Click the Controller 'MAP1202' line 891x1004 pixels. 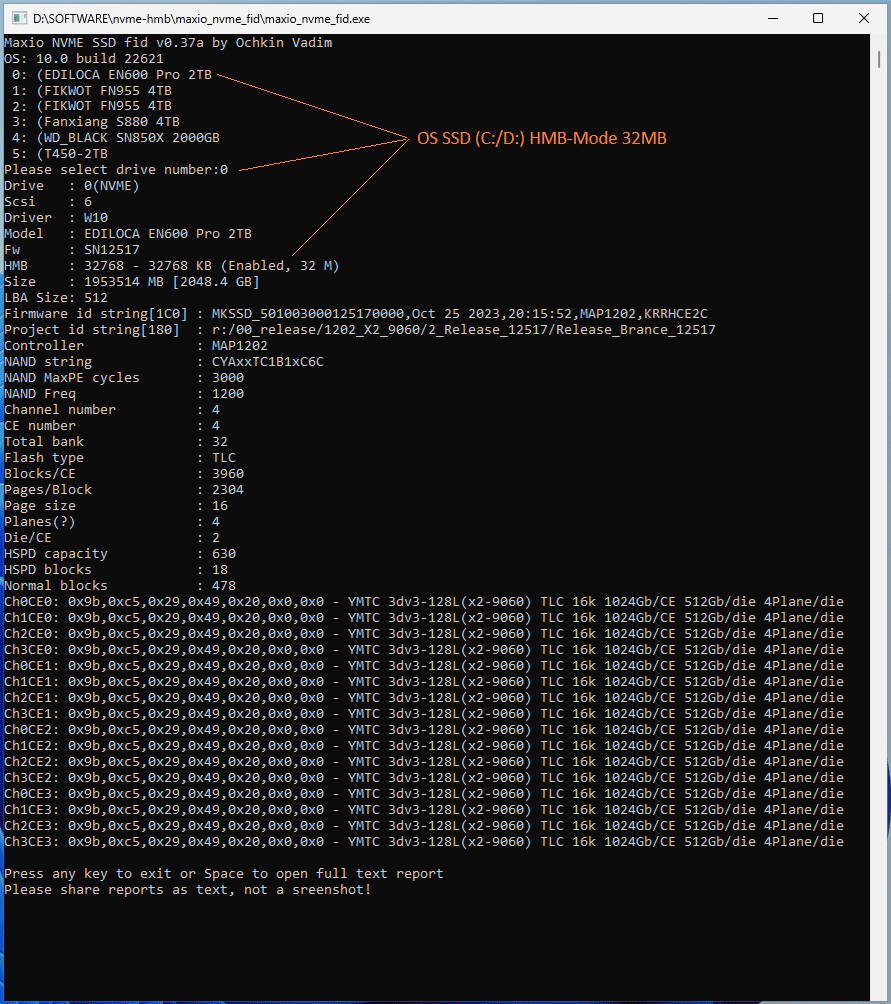point(136,346)
